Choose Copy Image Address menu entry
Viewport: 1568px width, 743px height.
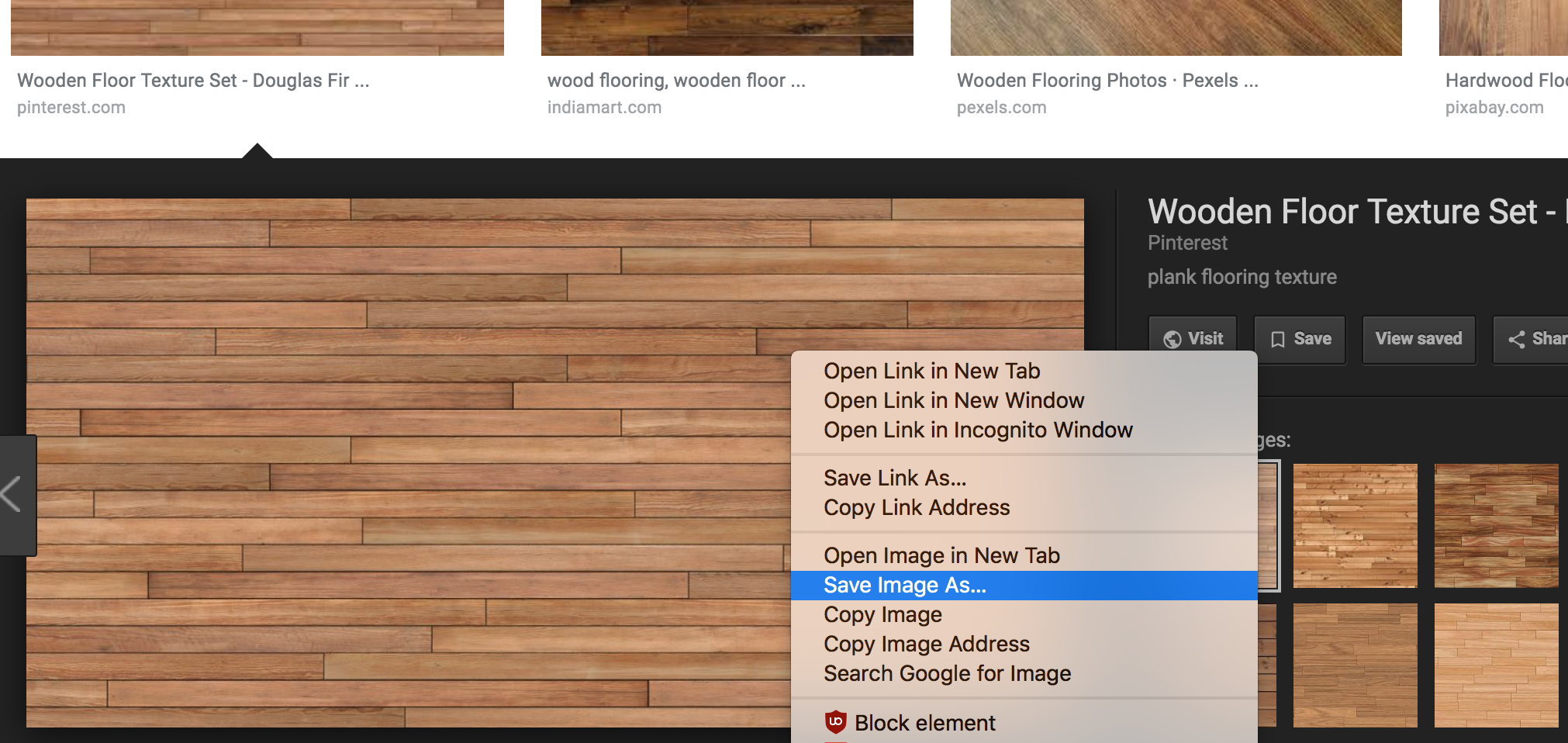(x=1024, y=645)
